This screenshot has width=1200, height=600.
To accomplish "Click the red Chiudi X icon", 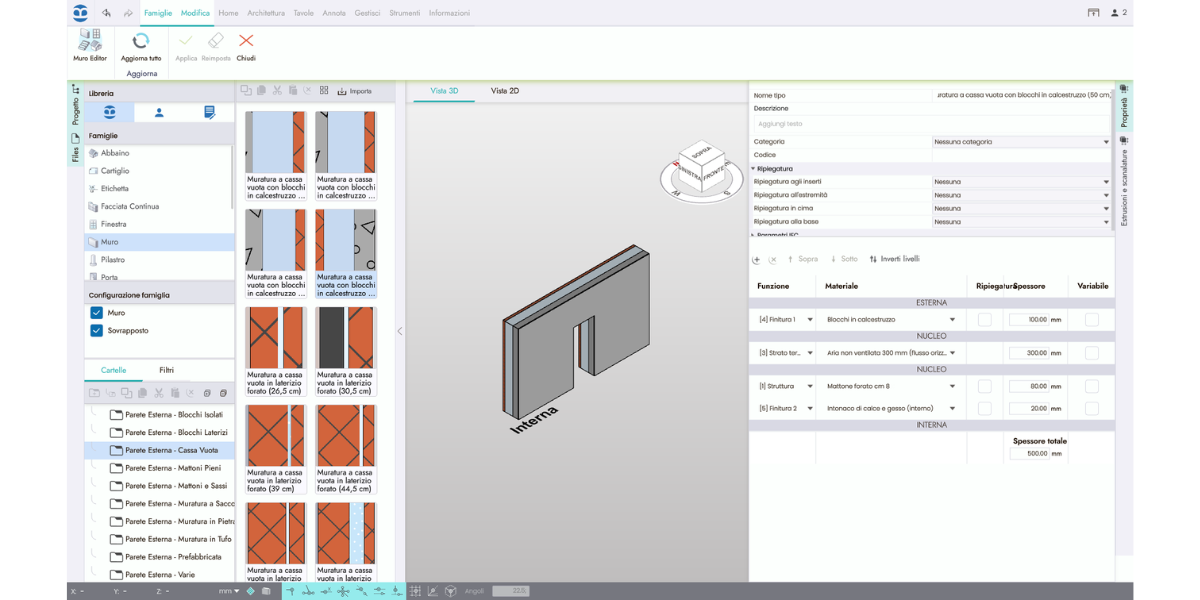I will [246, 41].
